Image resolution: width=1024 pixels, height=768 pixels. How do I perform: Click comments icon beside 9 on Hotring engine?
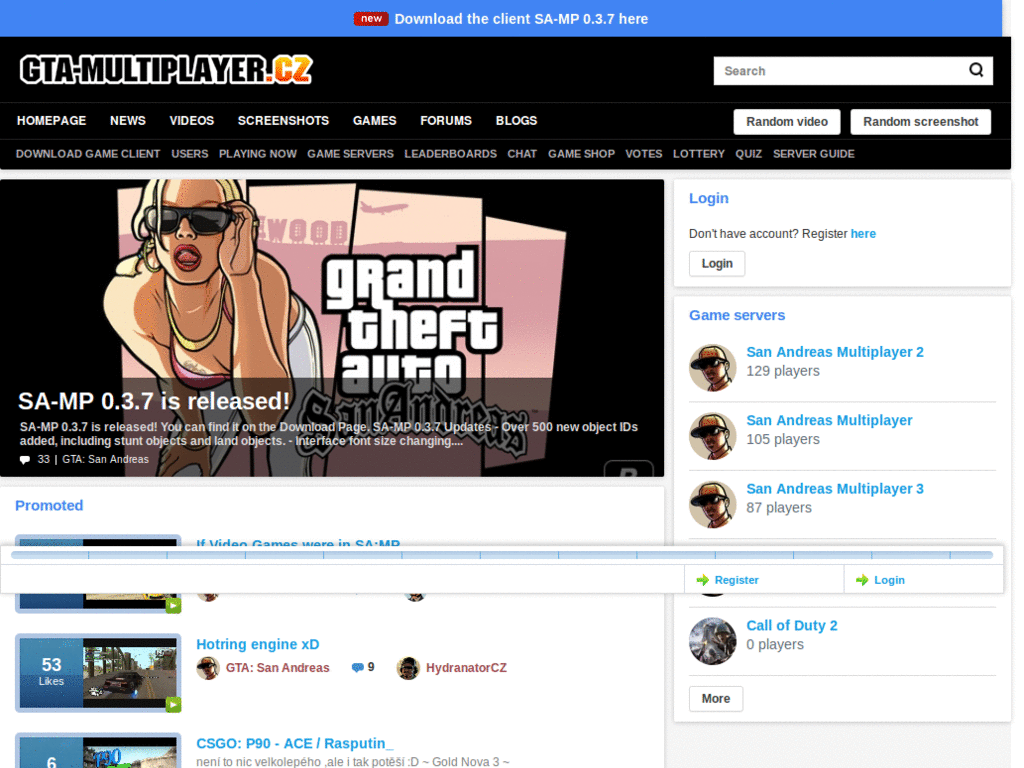[x=357, y=667]
